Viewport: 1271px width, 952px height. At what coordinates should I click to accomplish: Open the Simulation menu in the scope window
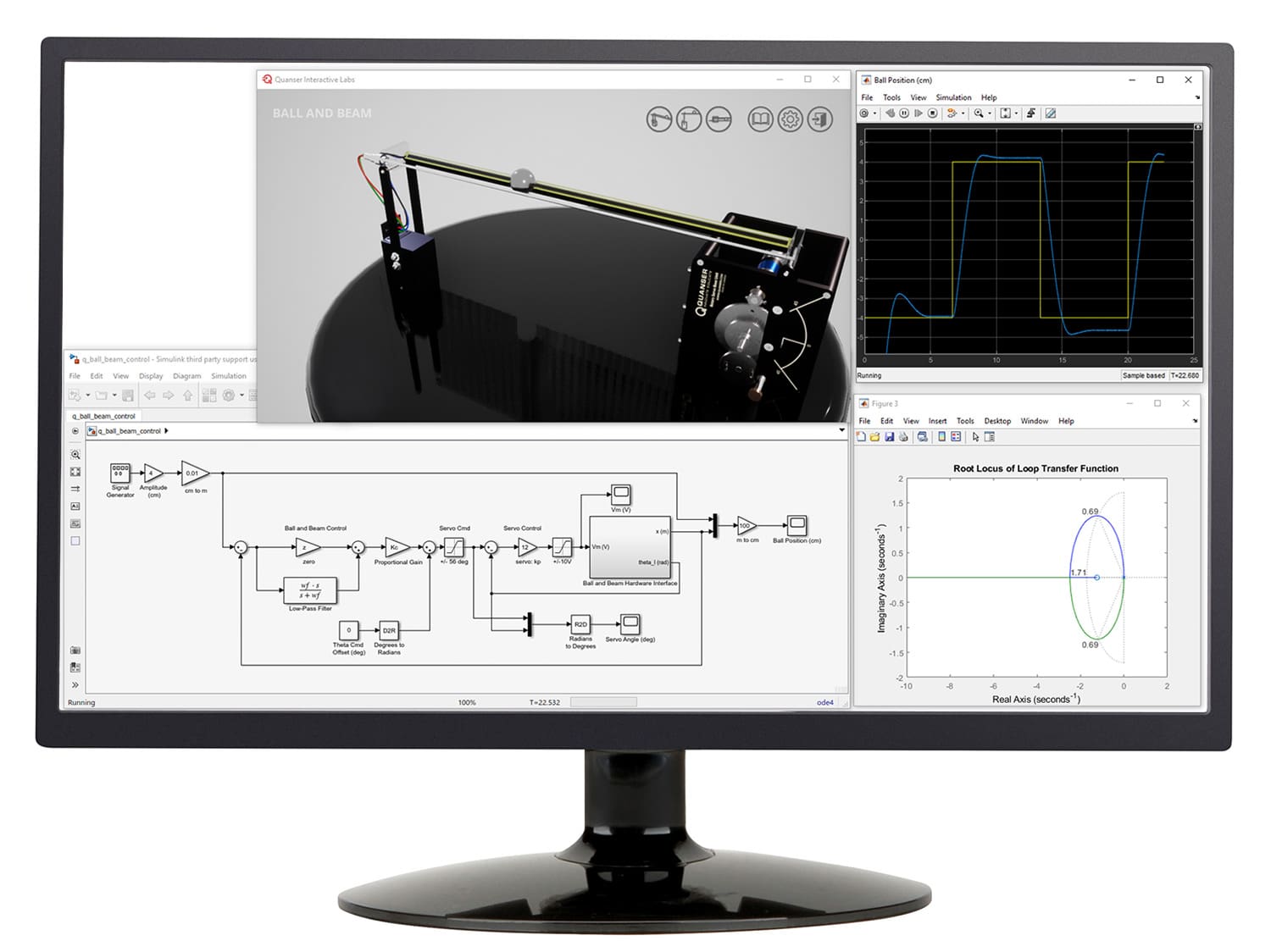[x=953, y=97]
